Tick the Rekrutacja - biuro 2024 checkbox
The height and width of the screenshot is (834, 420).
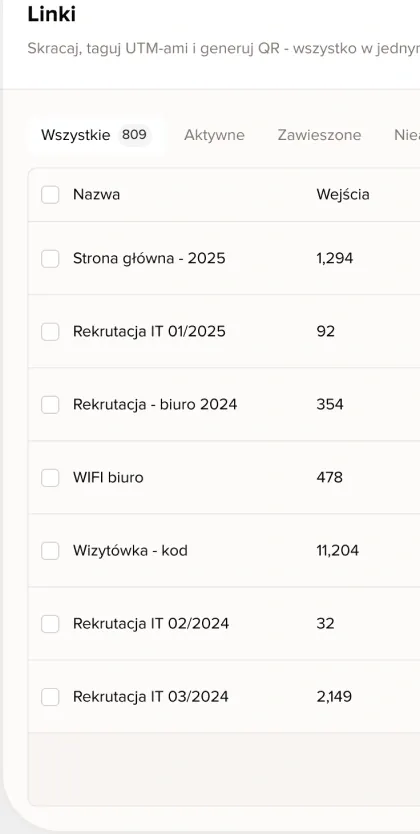tap(50, 405)
